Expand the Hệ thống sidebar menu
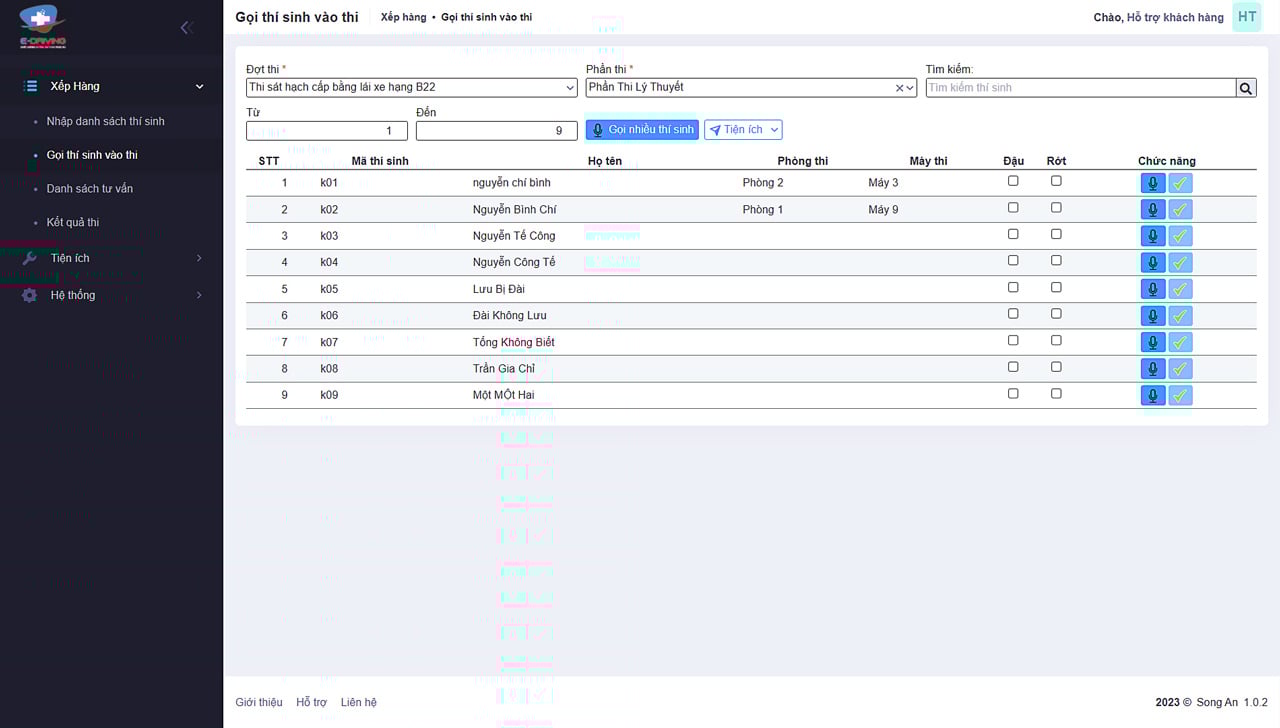 [112, 295]
